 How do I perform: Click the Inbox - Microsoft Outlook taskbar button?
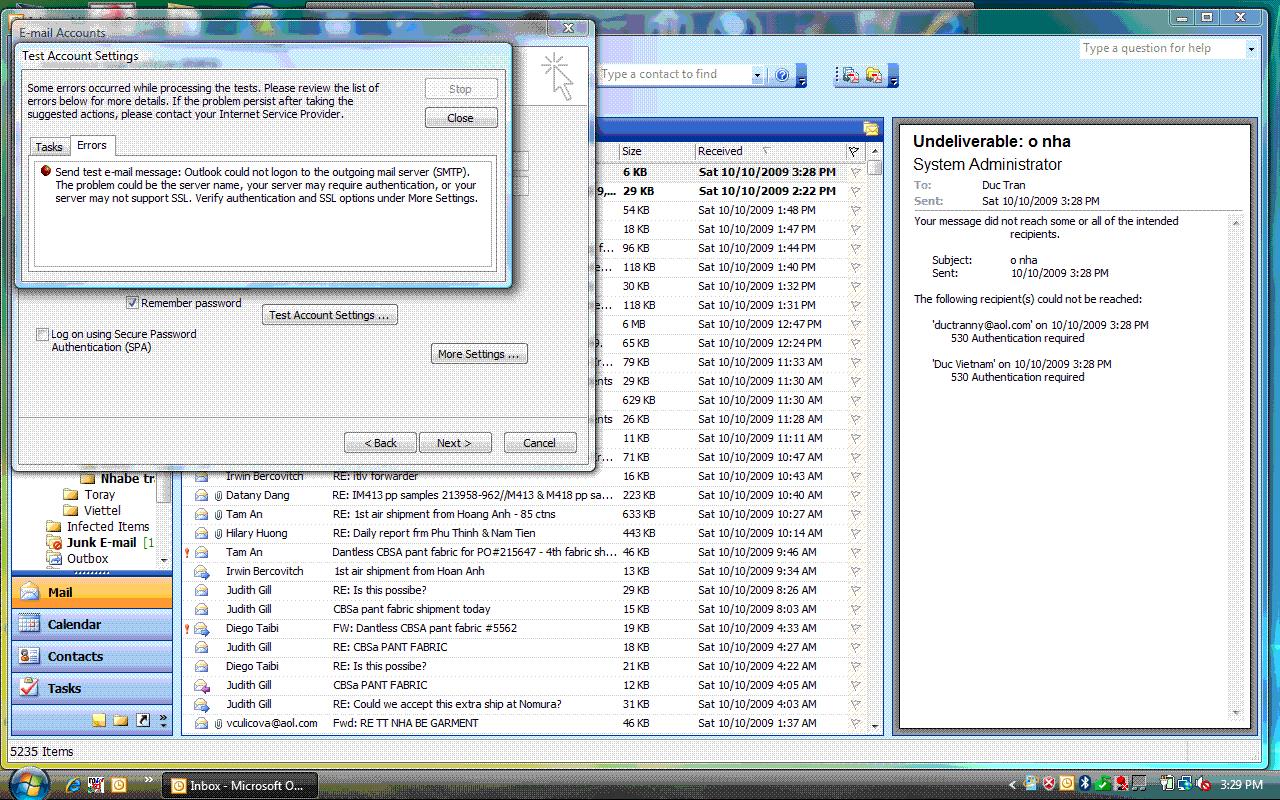point(238,785)
